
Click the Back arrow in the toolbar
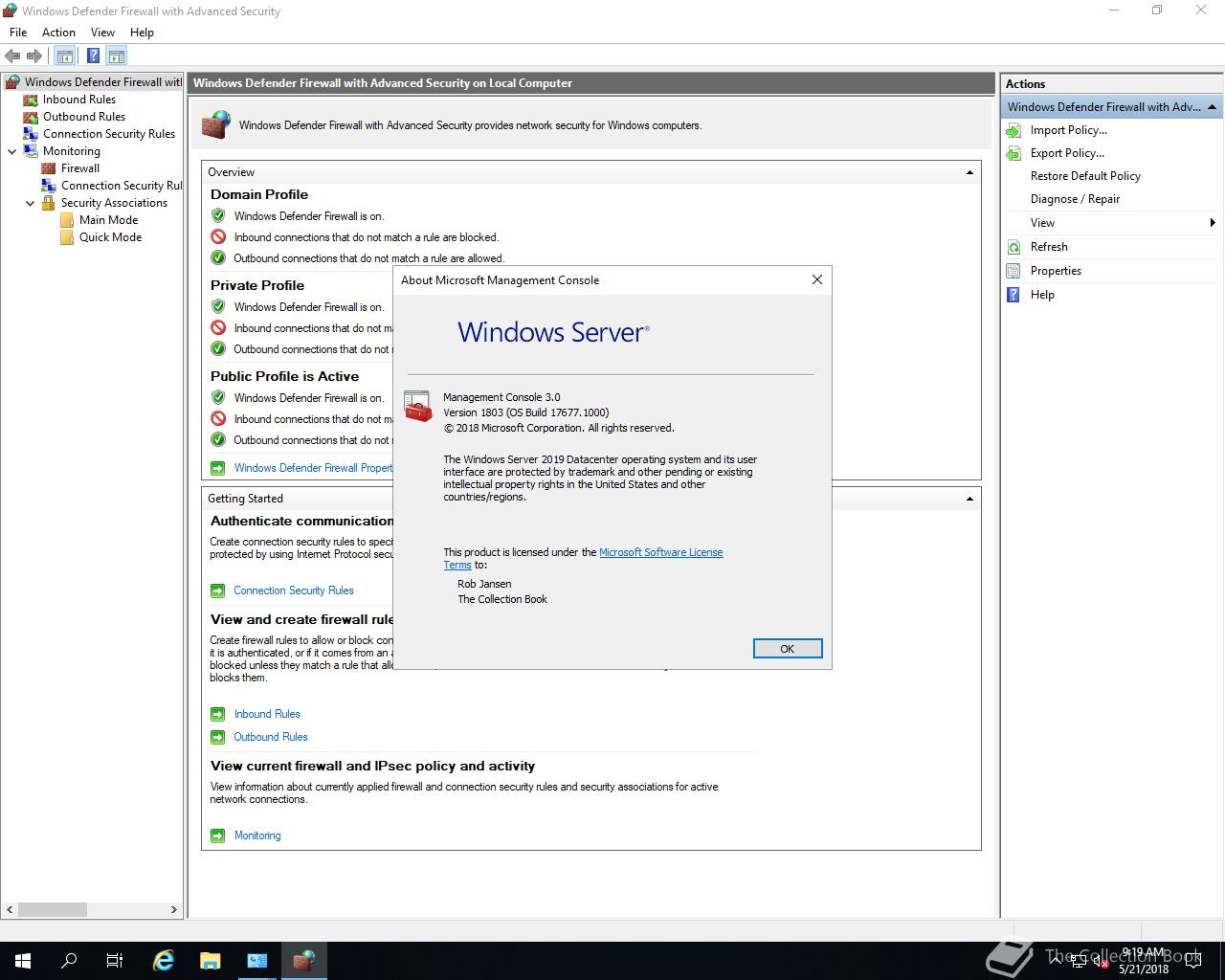coord(12,56)
